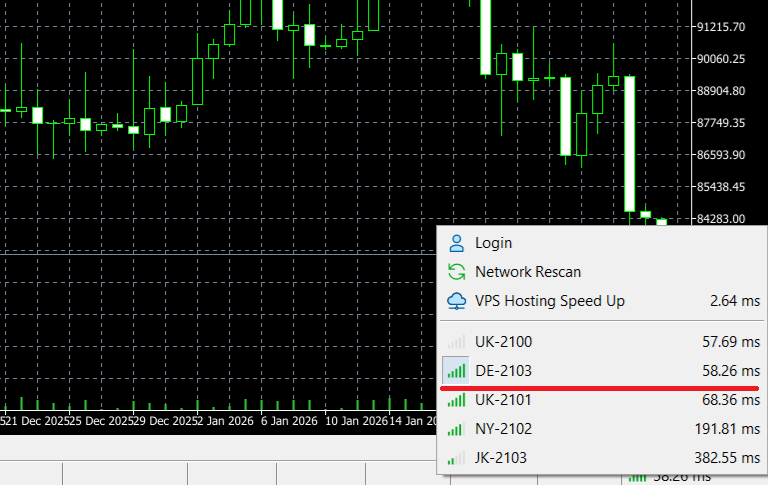
Task: Click the 85438.45 price label
Action: tap(721, 187)
